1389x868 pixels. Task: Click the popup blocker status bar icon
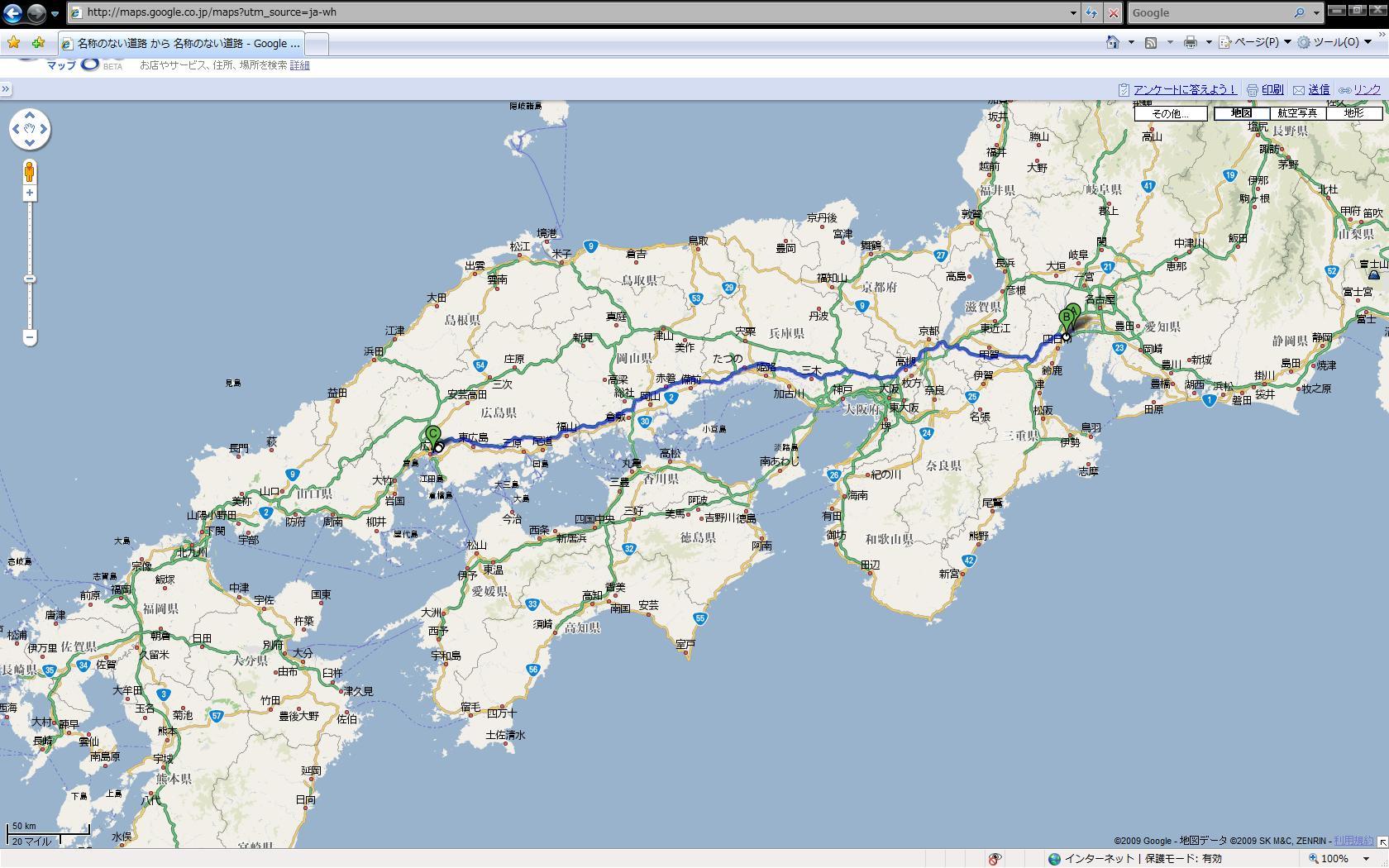click(995, 859)
